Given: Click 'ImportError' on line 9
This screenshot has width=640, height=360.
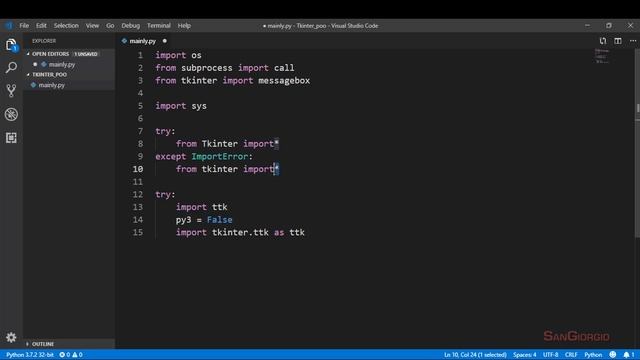Looking at the screenshot, I should 220,156.
